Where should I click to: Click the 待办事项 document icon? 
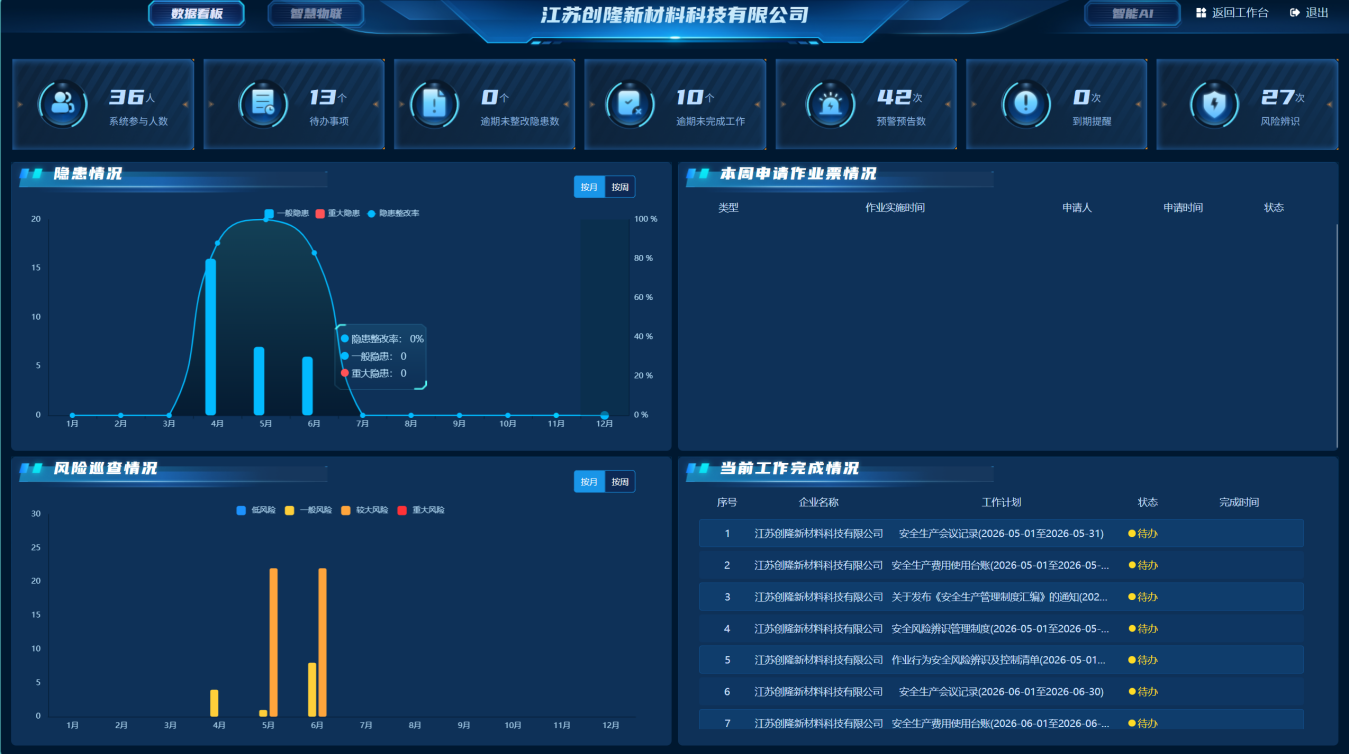click(x=263, y=103)
